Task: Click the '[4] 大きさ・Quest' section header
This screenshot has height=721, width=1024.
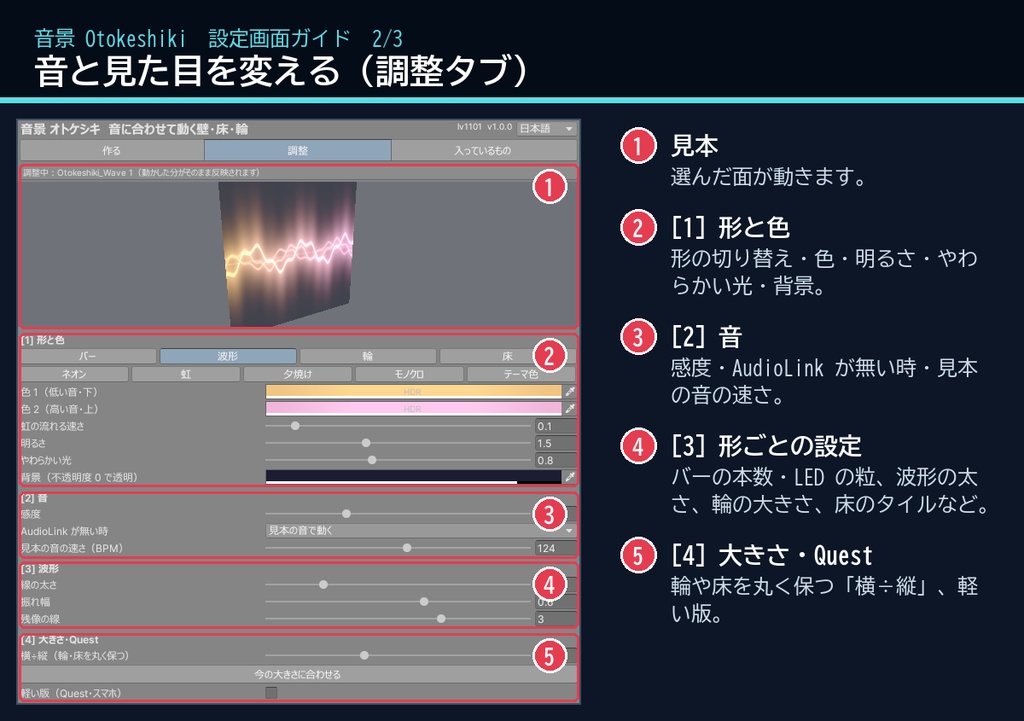Action: click(x=60, y=639)
